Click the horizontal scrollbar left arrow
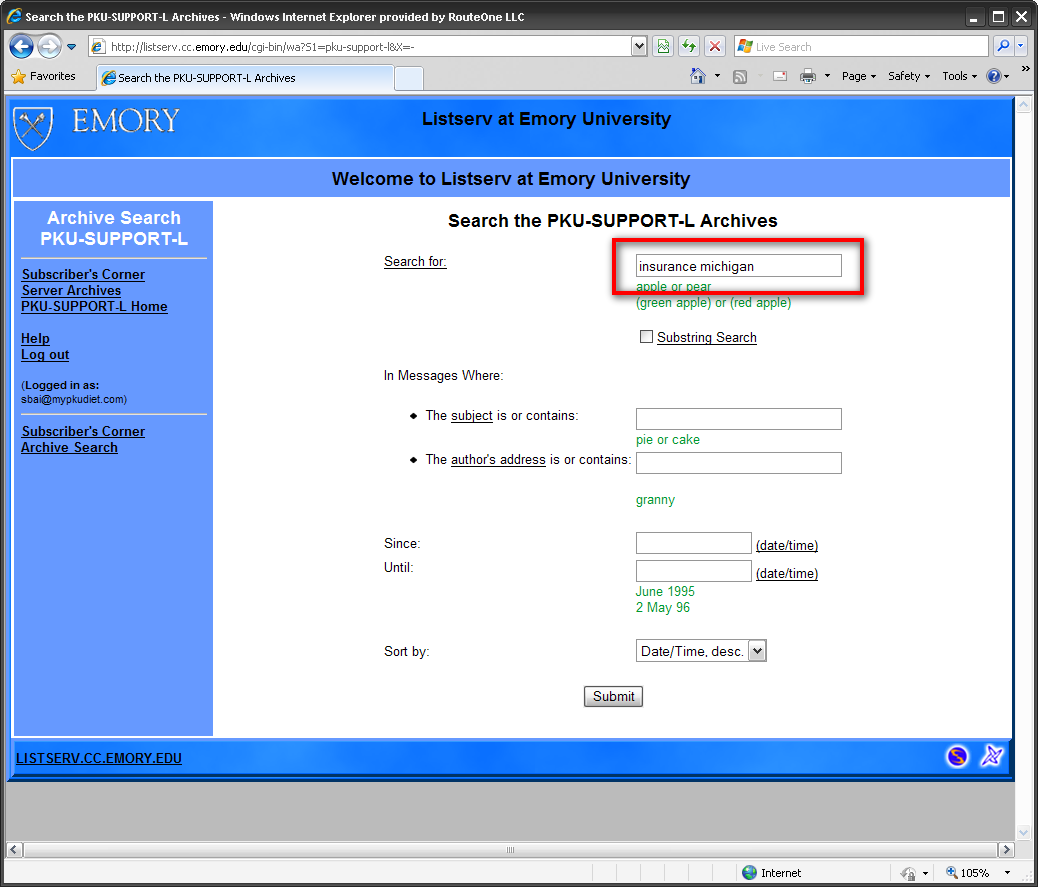This screenshot has height=887, width=1038. tap(14, 849)
